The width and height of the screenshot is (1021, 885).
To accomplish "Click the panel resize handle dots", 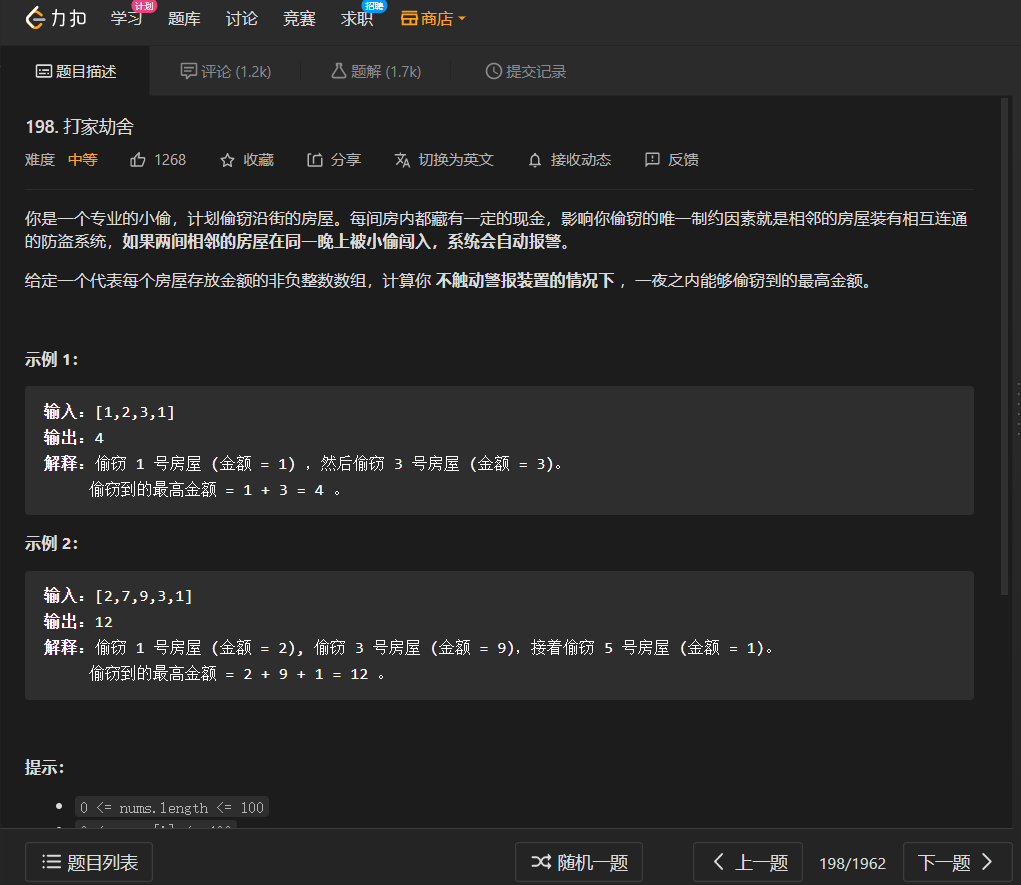I will coord(1018,410).
